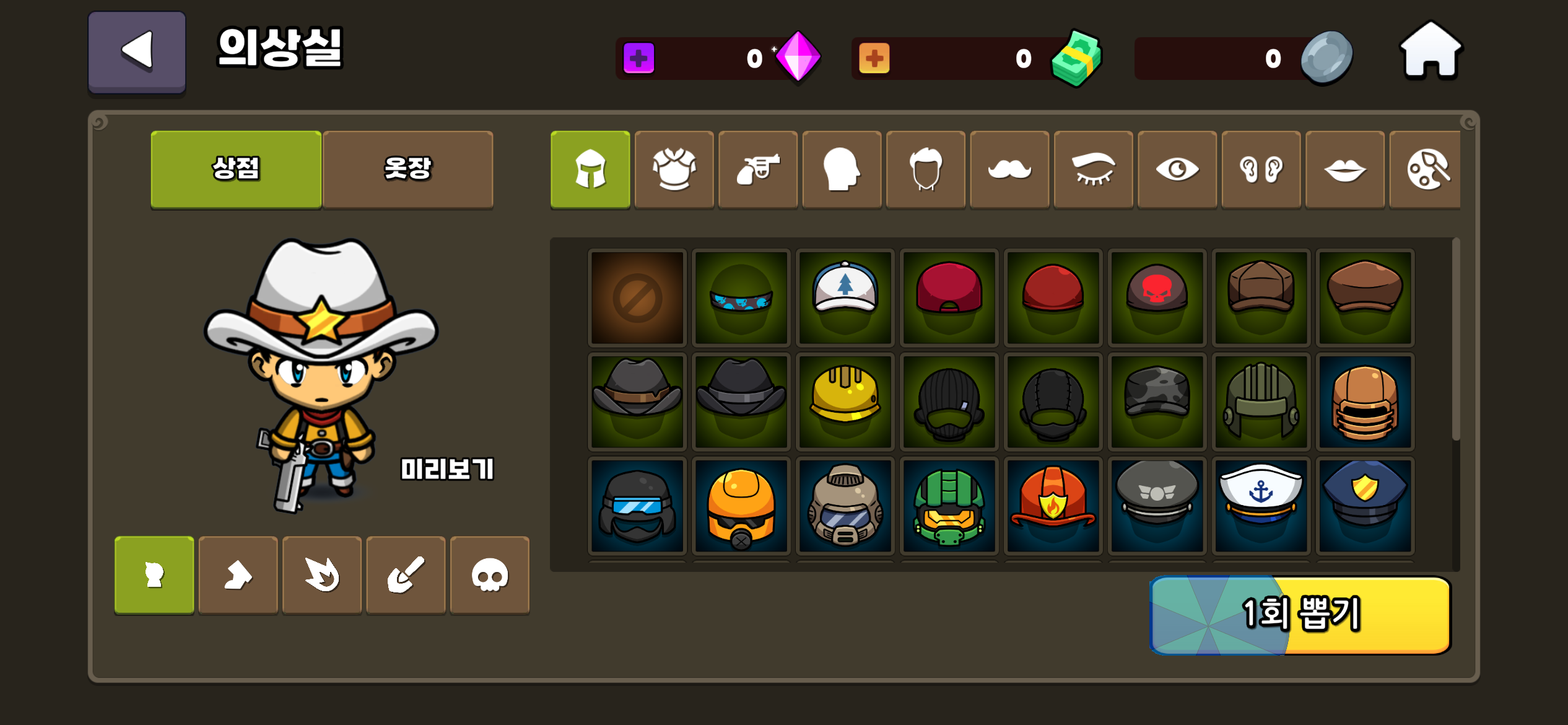The height and width of the screenshot is (725, 1568).
Task: Open the lips category icon
Action: click(1345, 170)
